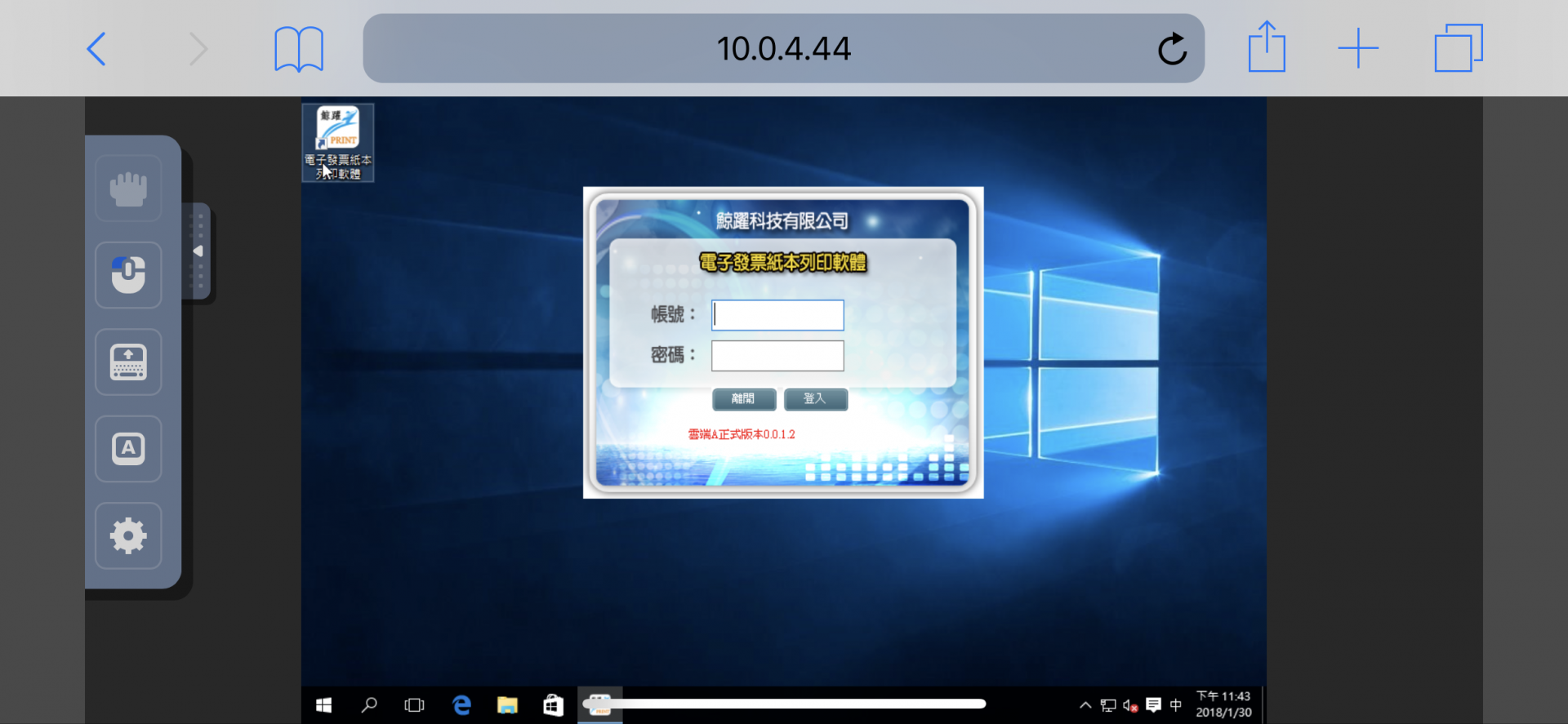Click the taskbar search magnifier
The height and width of the screenshot is (724, 1568).
[369, 705]
